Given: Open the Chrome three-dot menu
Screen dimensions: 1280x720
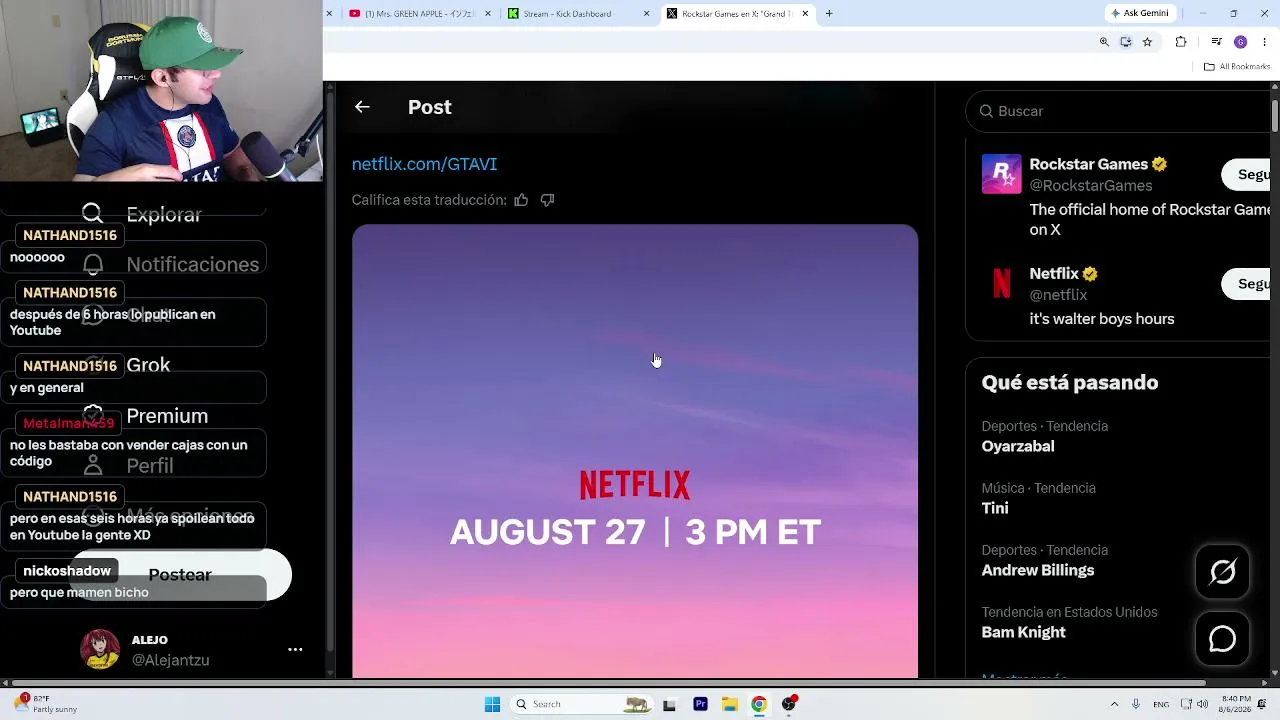Looking at the screenshot, I should tap(1265, 42).
